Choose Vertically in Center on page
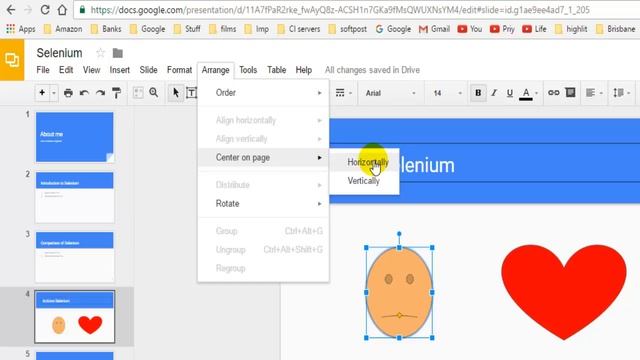The image size is (640, 360). tap(364, 181)
